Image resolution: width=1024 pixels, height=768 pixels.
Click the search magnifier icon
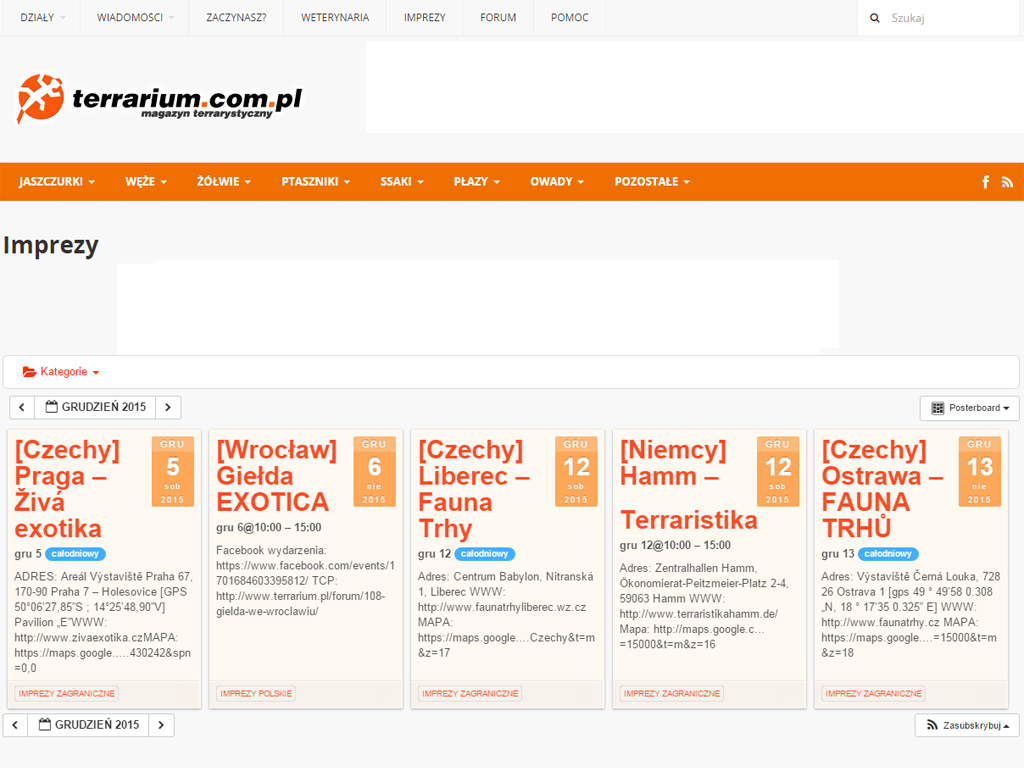(x=875, y=18)
